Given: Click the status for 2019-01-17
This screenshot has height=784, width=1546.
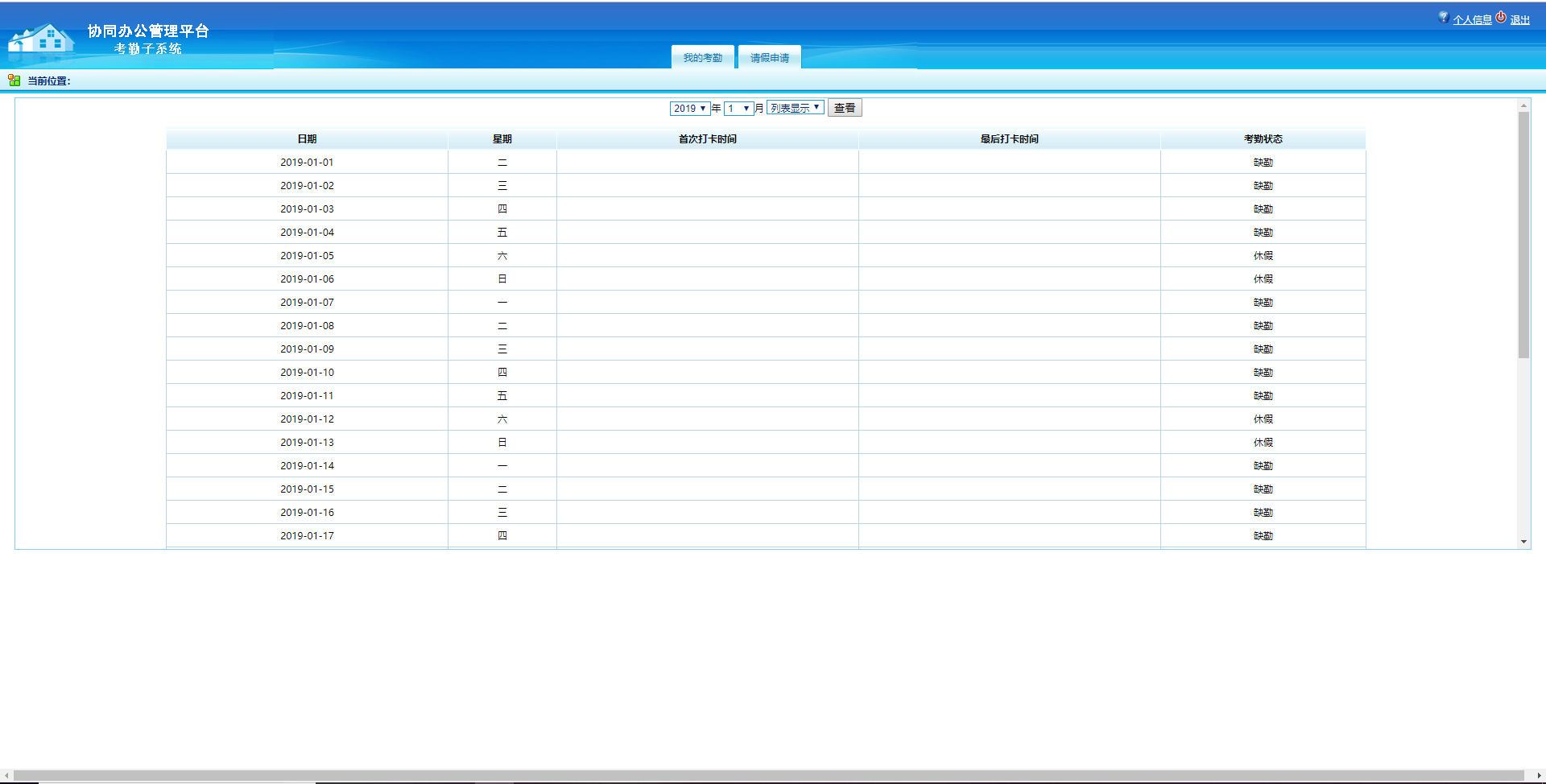Looking at the screenshot, I should [1263, 536].
